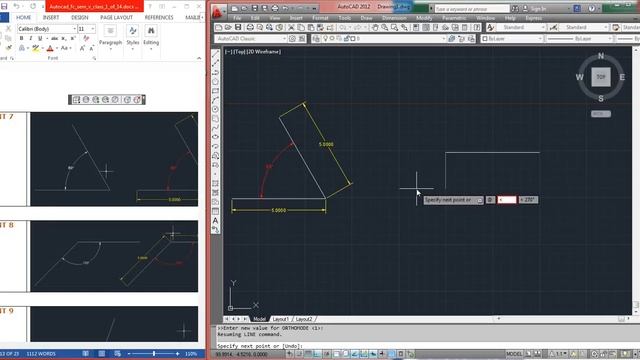This screenshot has height=360, width=640.
Task: Click Bold in the Word ribbon
Action: tap(21, 38)
